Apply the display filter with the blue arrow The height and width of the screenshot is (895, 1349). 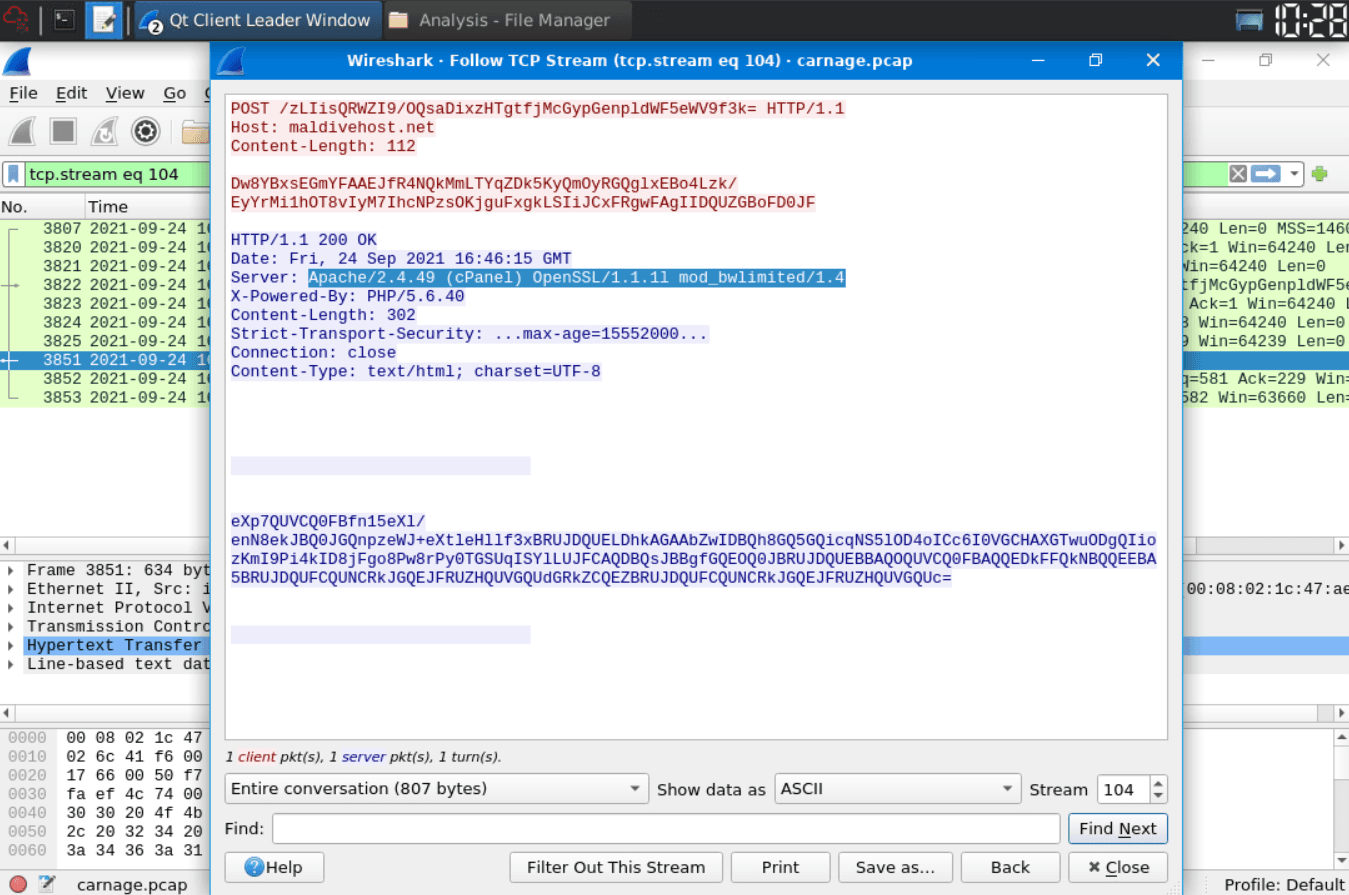(x=1266, y=174)
